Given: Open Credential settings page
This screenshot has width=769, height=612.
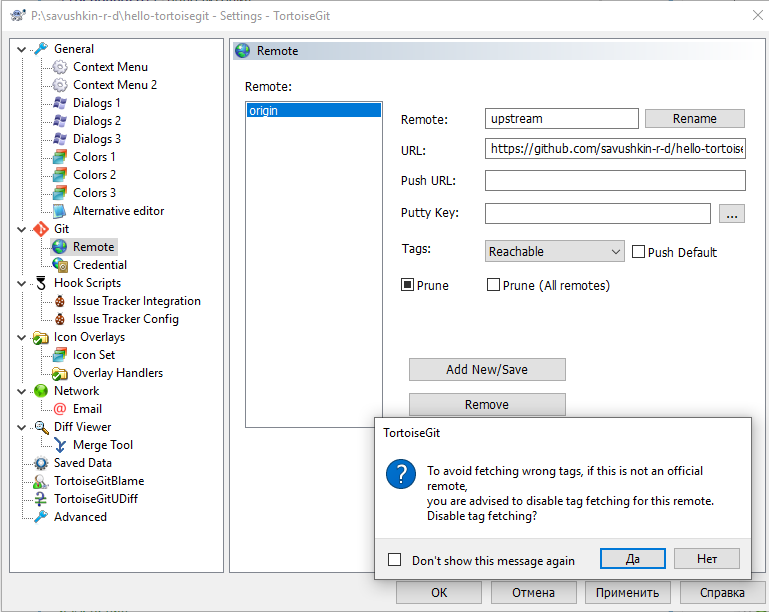Looking at the screenshot, I should tap(100, 265).
